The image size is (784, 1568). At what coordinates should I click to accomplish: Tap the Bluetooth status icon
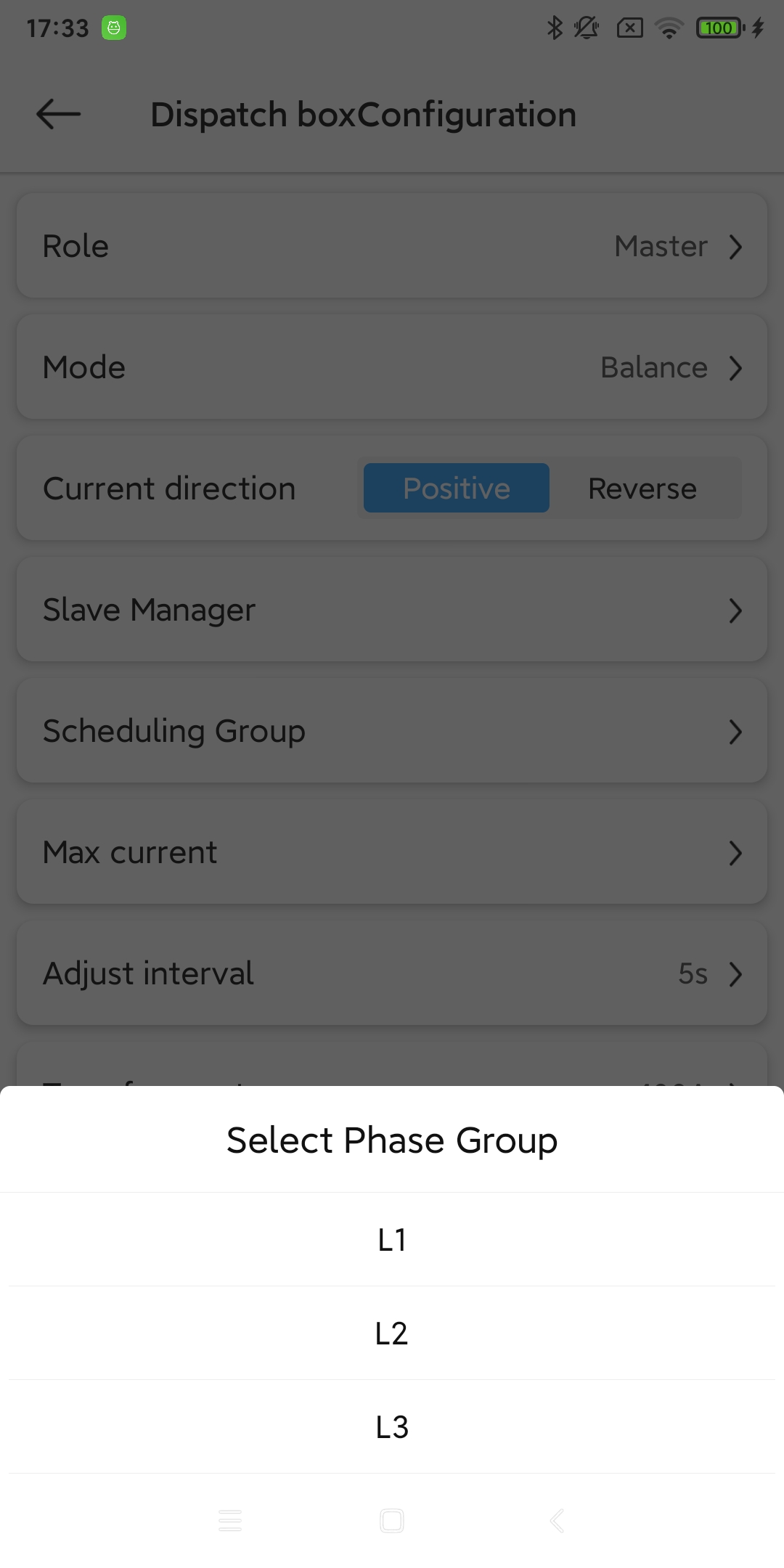pyautogui.click(x=555, y=28)
